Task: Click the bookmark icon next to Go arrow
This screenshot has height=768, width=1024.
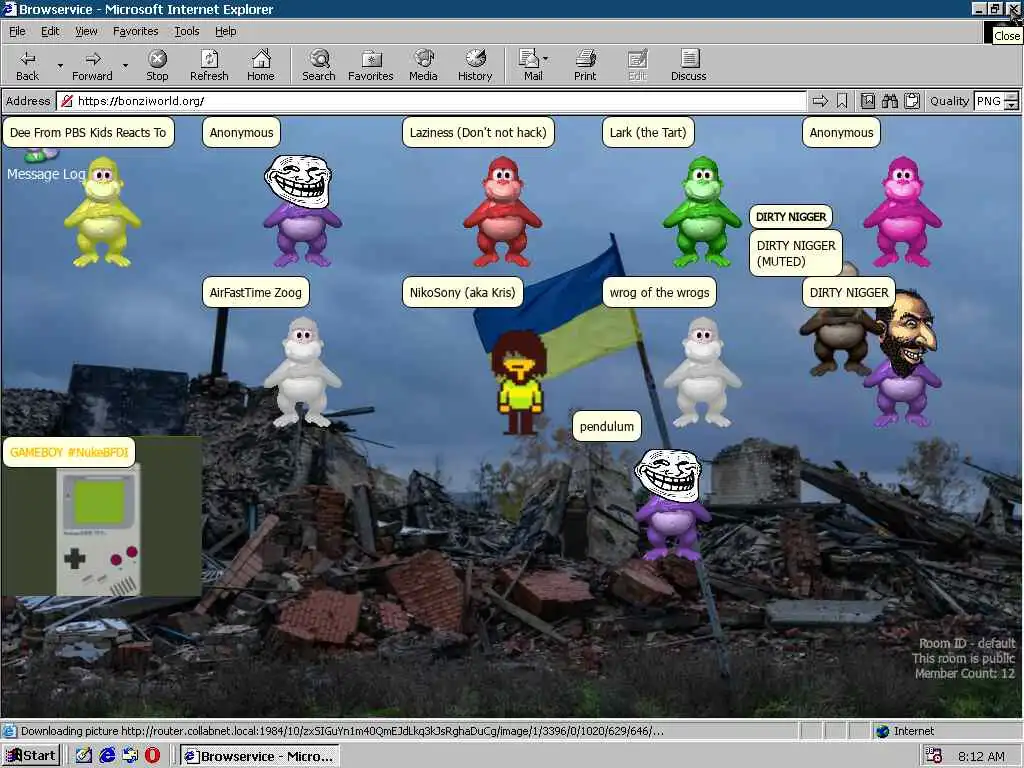Action: click(x=842, y=101)
